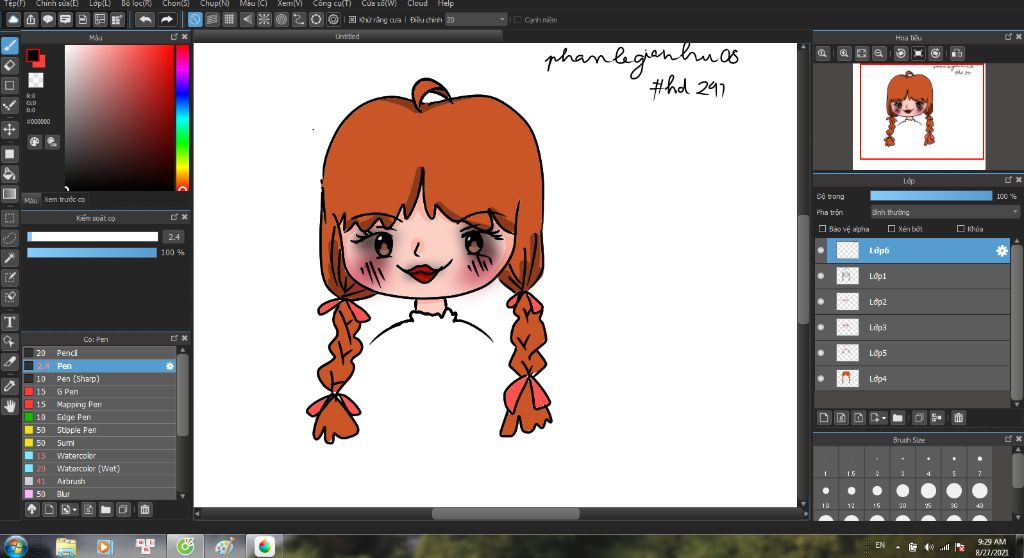Enable the radial snap icon
Screen dimensions: 1024x558
click(x=264, y=20)
